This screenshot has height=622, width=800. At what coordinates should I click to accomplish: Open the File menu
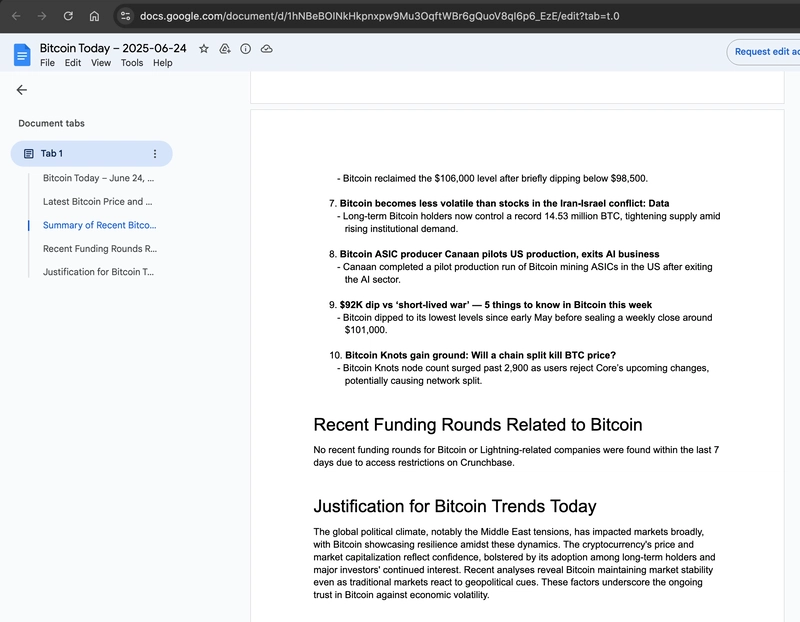tap(47, 63)
